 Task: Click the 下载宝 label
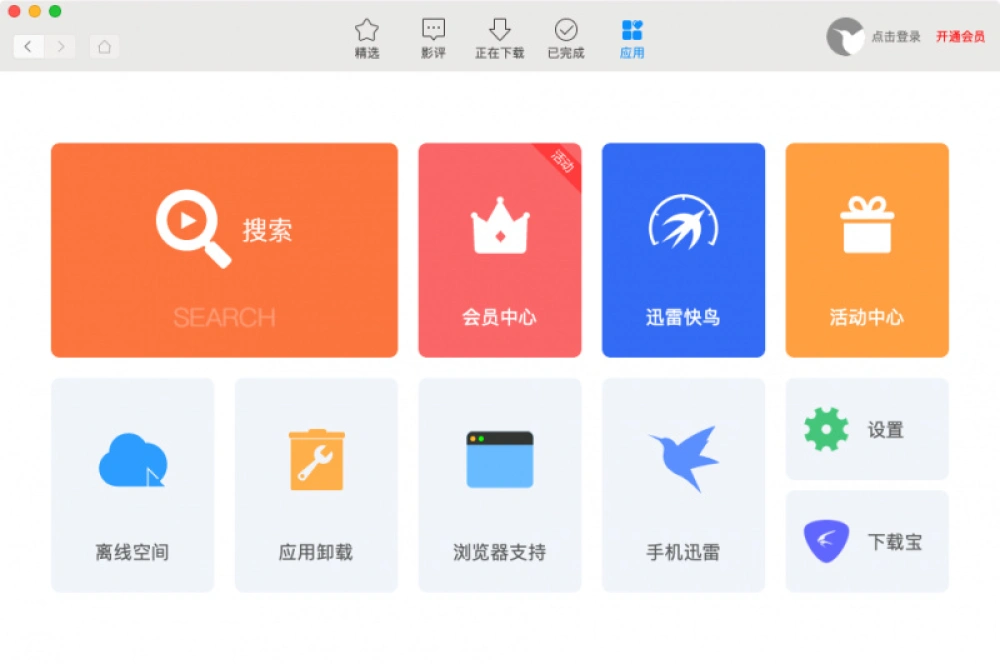coord(895,542)
